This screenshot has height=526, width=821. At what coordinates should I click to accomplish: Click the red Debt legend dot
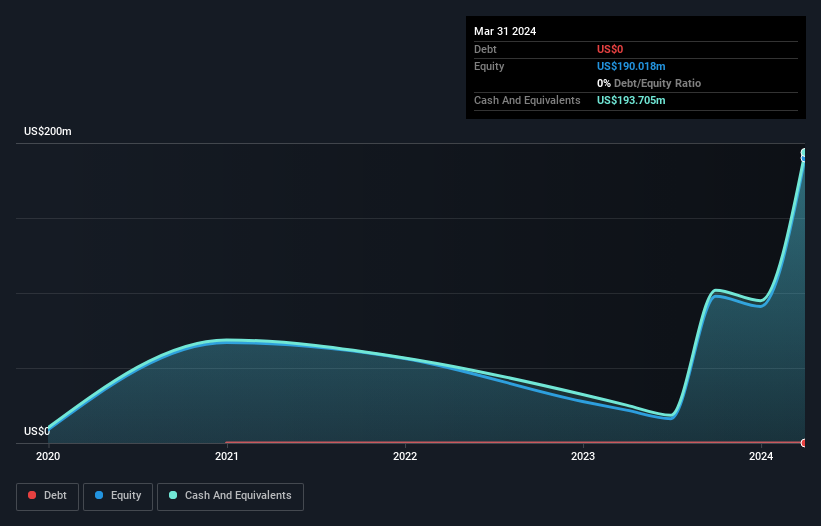[x=32, y=495]
